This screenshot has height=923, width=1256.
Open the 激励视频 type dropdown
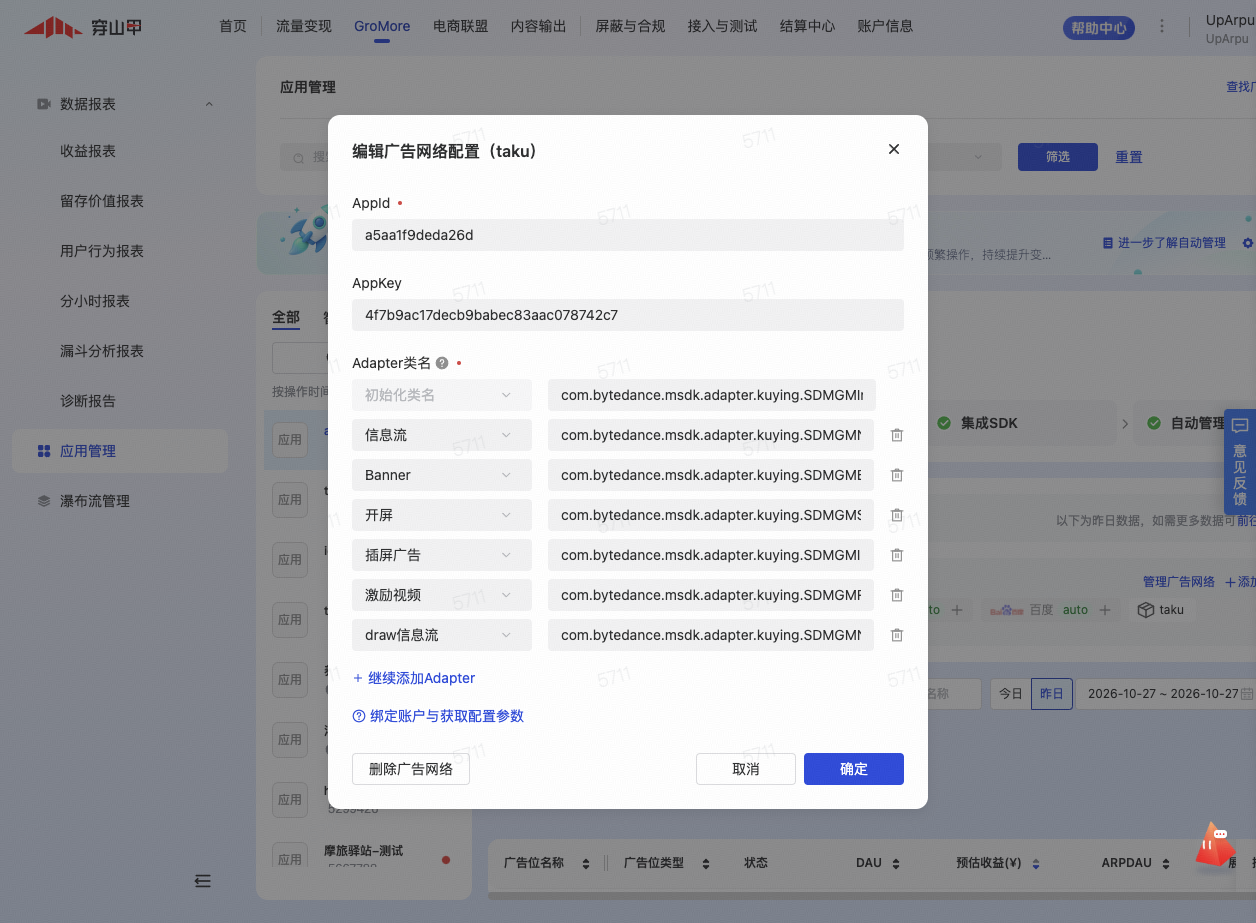tap(442, 595)
